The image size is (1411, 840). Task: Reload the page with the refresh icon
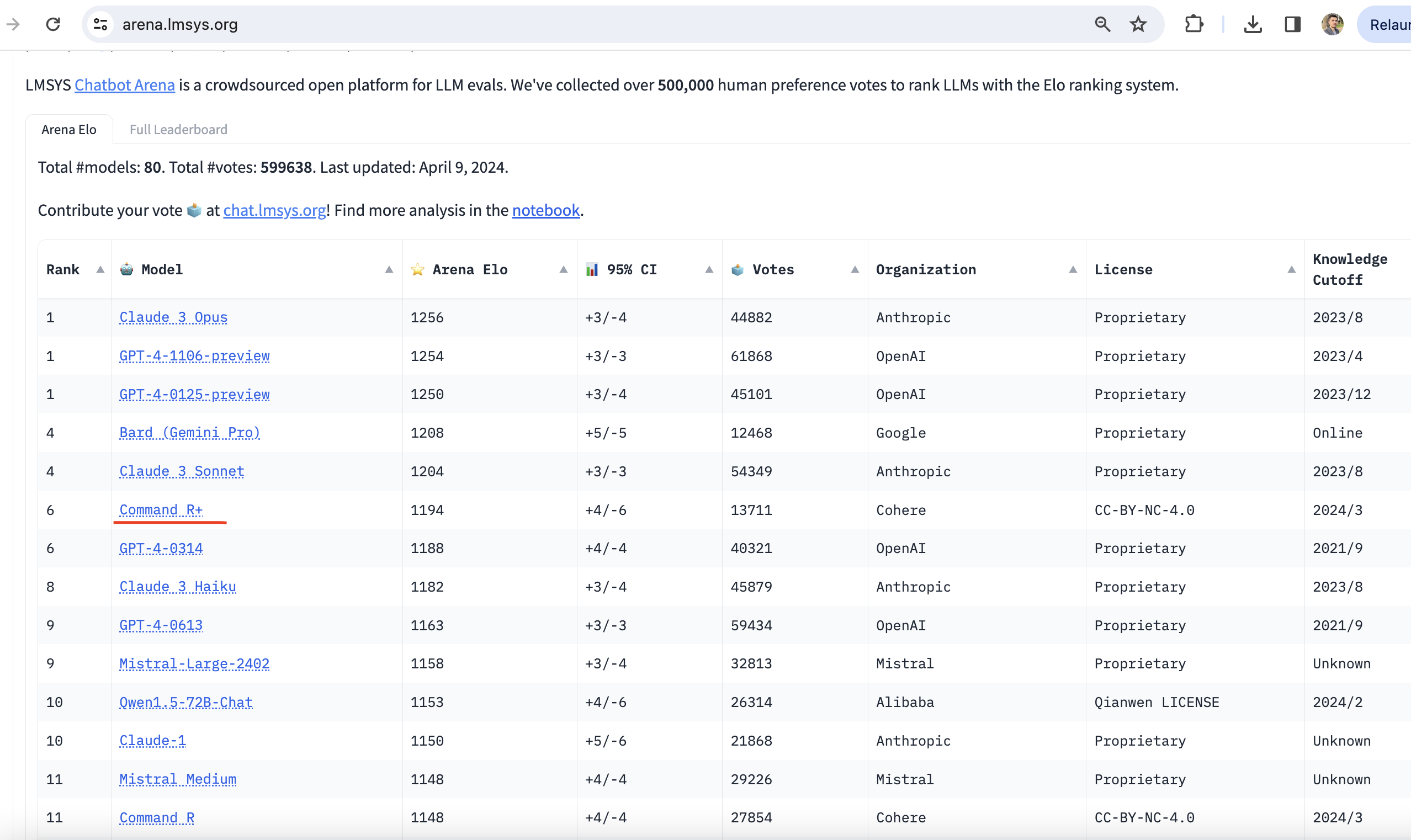53,24
